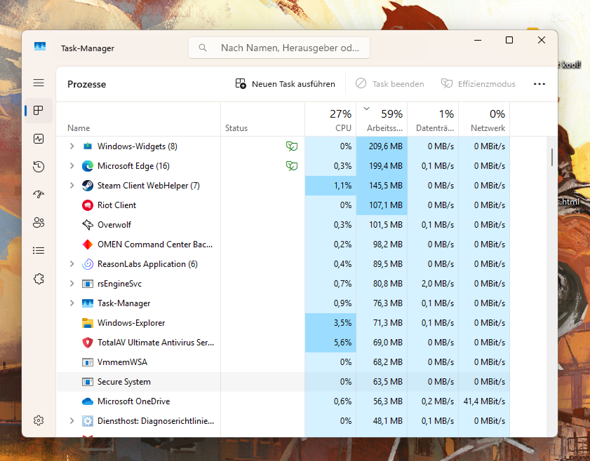
Task: Click the Effizienzmodus button
Action: click(x=478, y=84)
